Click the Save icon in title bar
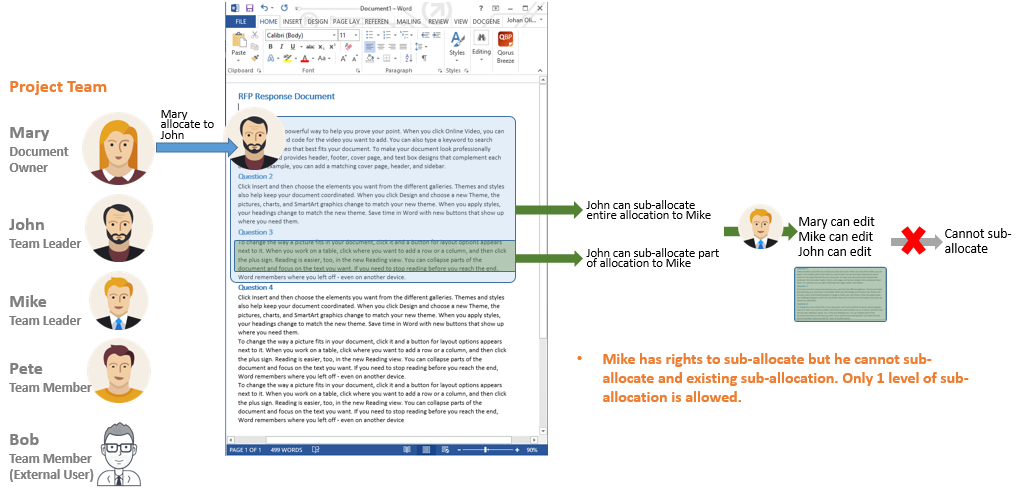The width and height of the screenshot is (1018, 496). (249, 8)
